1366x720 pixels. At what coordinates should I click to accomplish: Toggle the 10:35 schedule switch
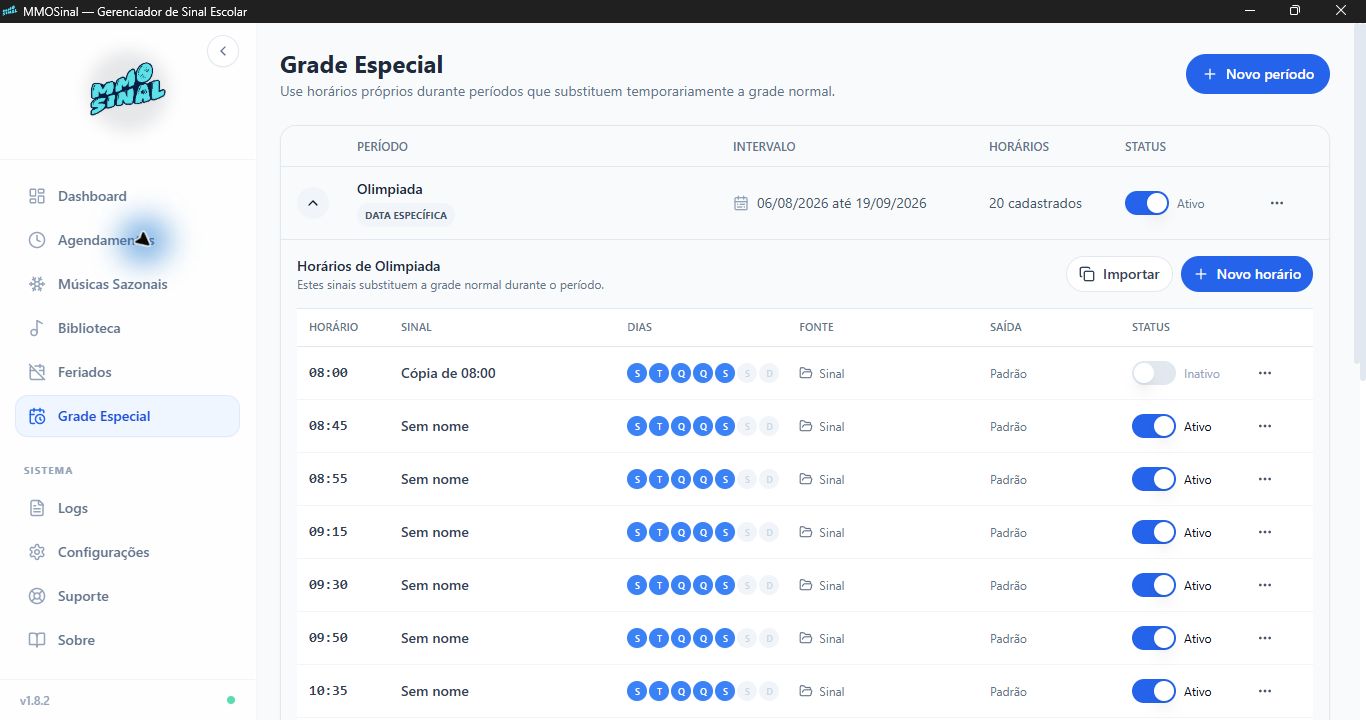tap(1154, 691)
